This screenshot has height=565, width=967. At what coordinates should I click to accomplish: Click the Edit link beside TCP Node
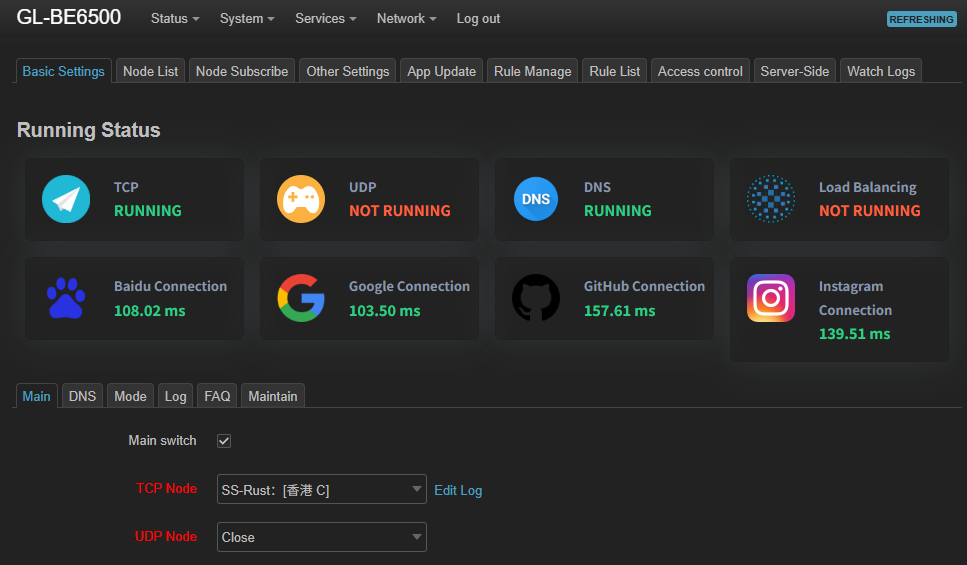(x=445, y=490)
